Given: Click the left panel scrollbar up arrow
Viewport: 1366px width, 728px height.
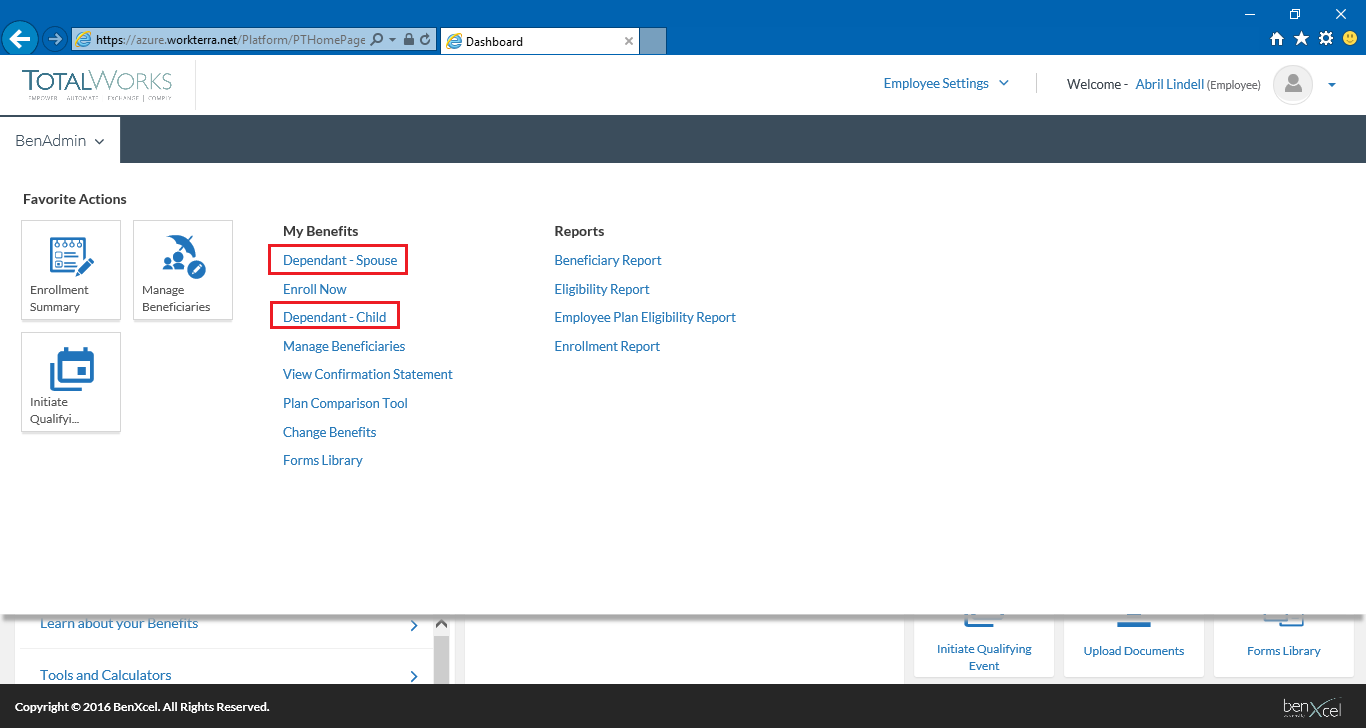Looking at the screenshot, I should click(441, 624).
